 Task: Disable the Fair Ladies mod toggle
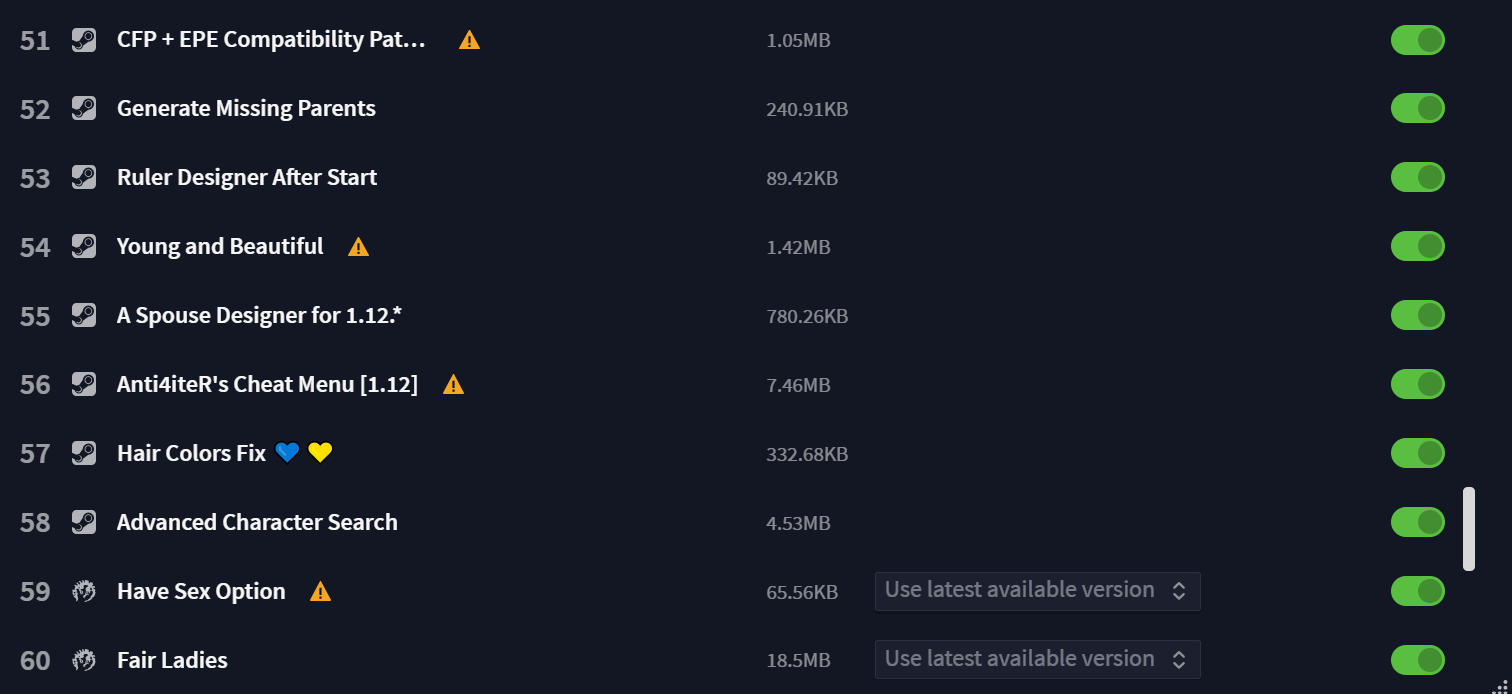1418,661
